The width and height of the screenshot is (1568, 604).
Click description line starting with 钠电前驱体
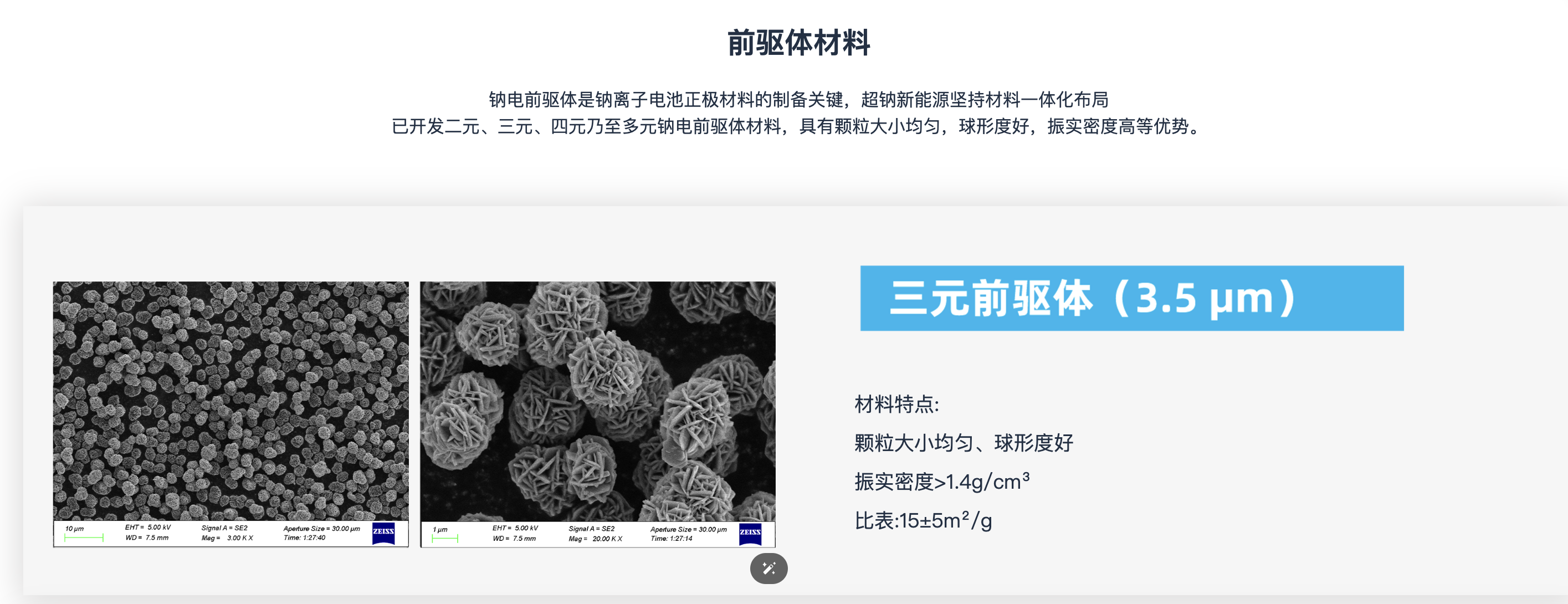tap(798, 99)
